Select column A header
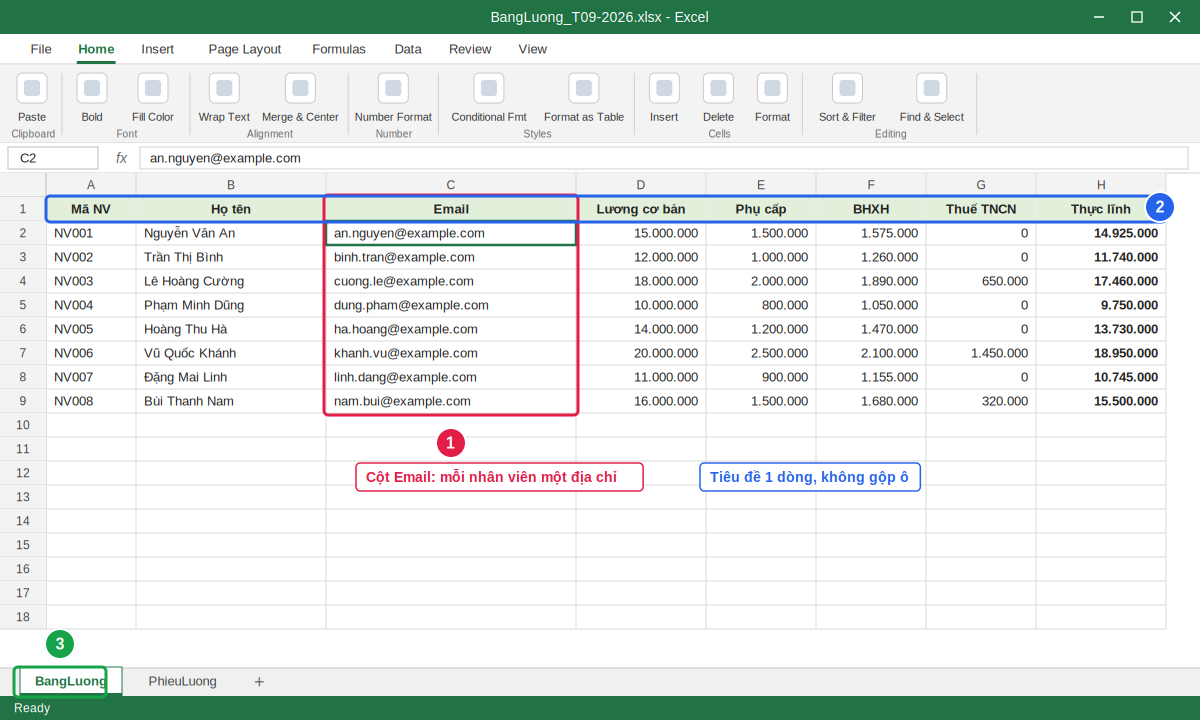 tap(91, 185)
